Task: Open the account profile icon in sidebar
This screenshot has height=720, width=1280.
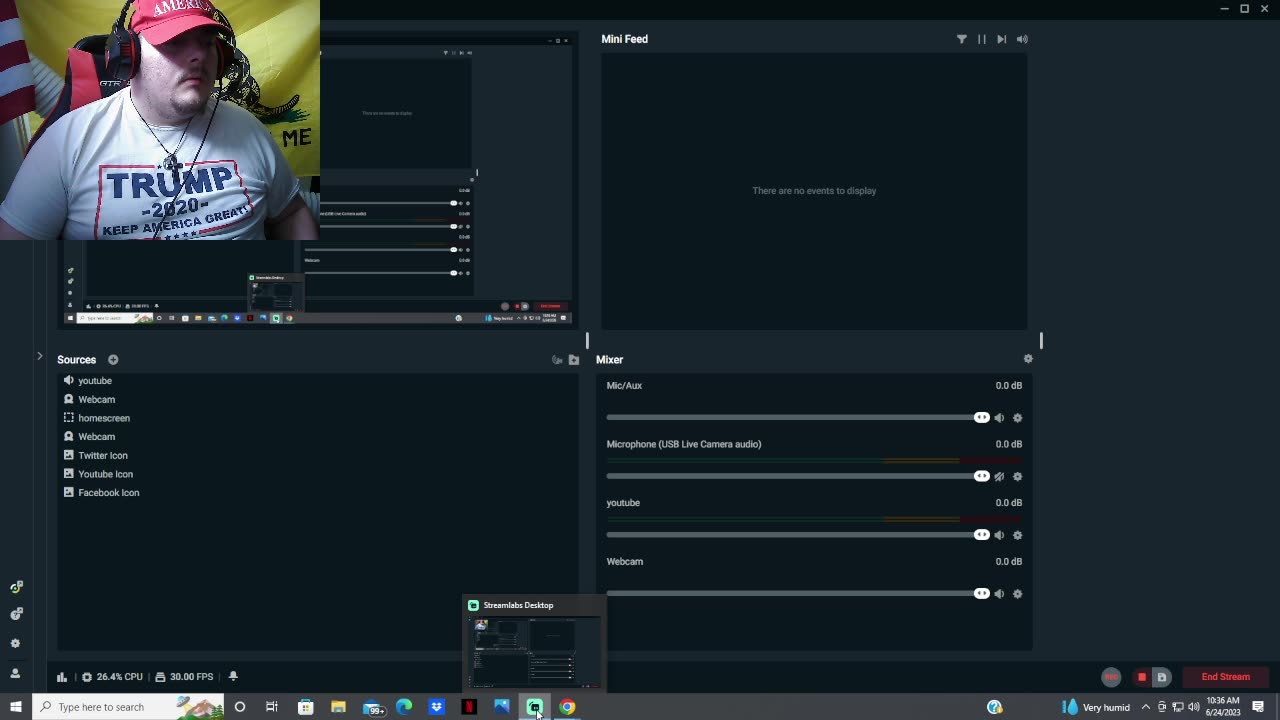Action: (x=15, y=674)
